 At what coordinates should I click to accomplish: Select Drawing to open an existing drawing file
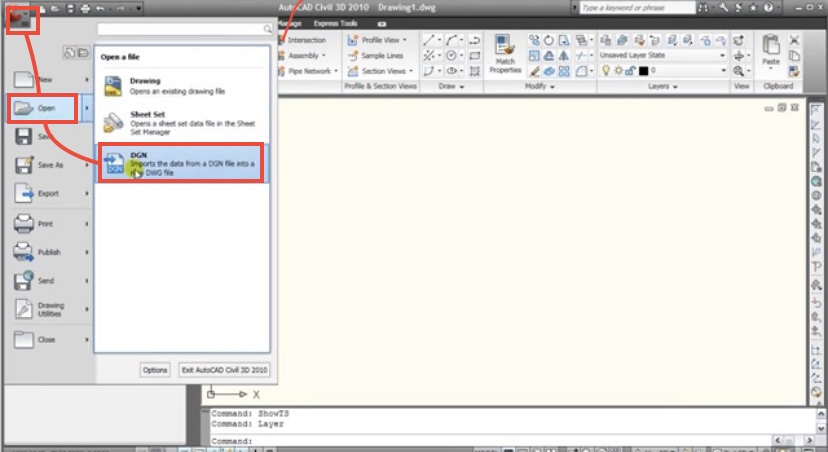(182, 86)
